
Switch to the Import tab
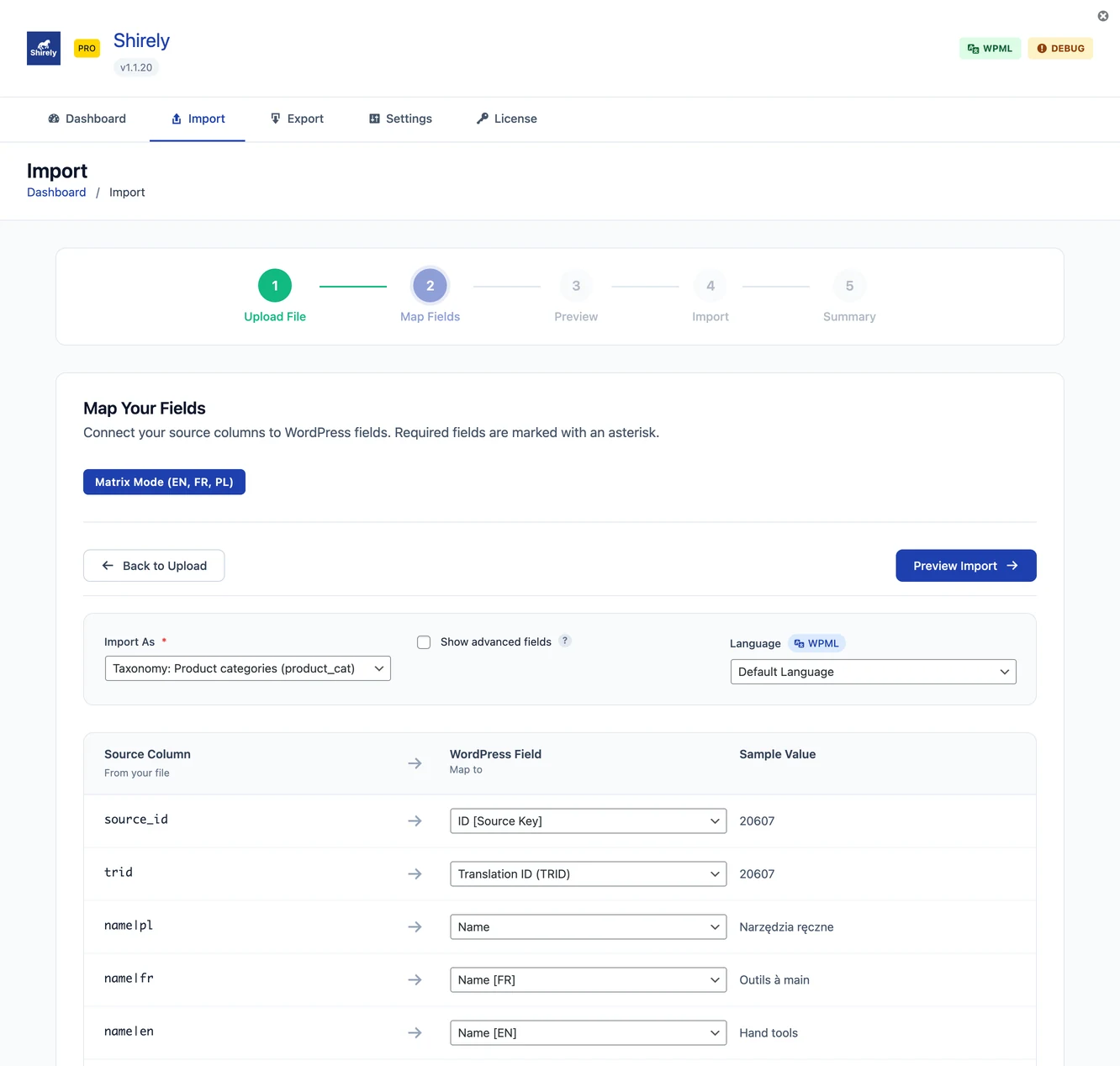click(x=198, y=119)
